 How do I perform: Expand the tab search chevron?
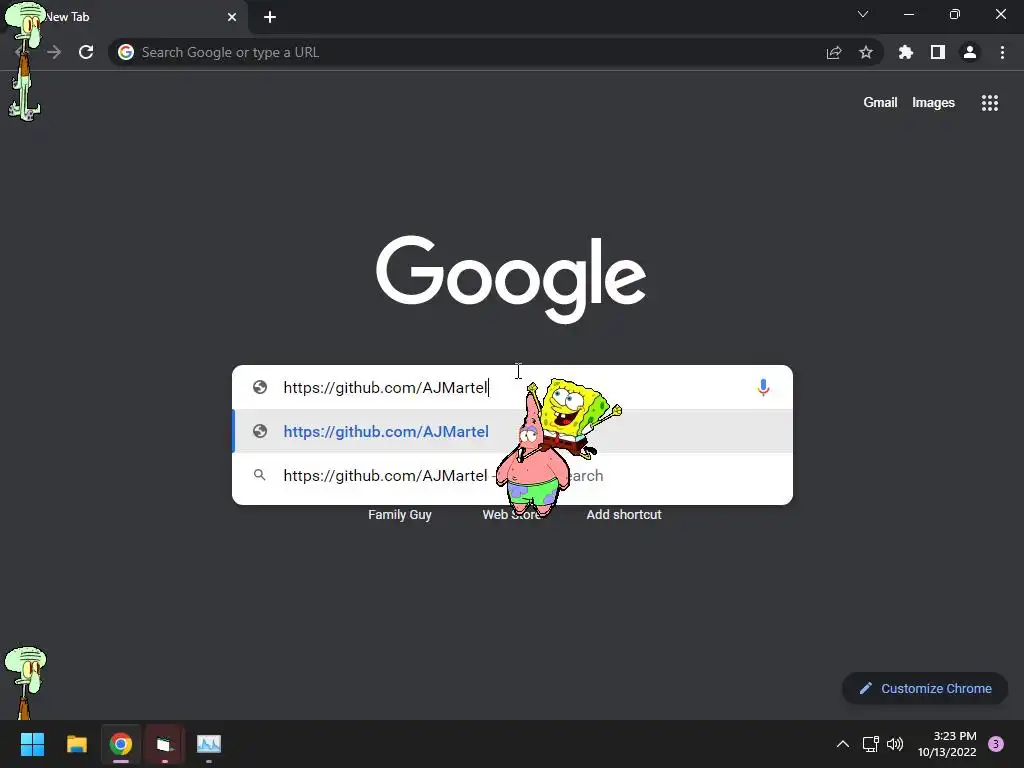pyautogui.click(x=863, y=14)
